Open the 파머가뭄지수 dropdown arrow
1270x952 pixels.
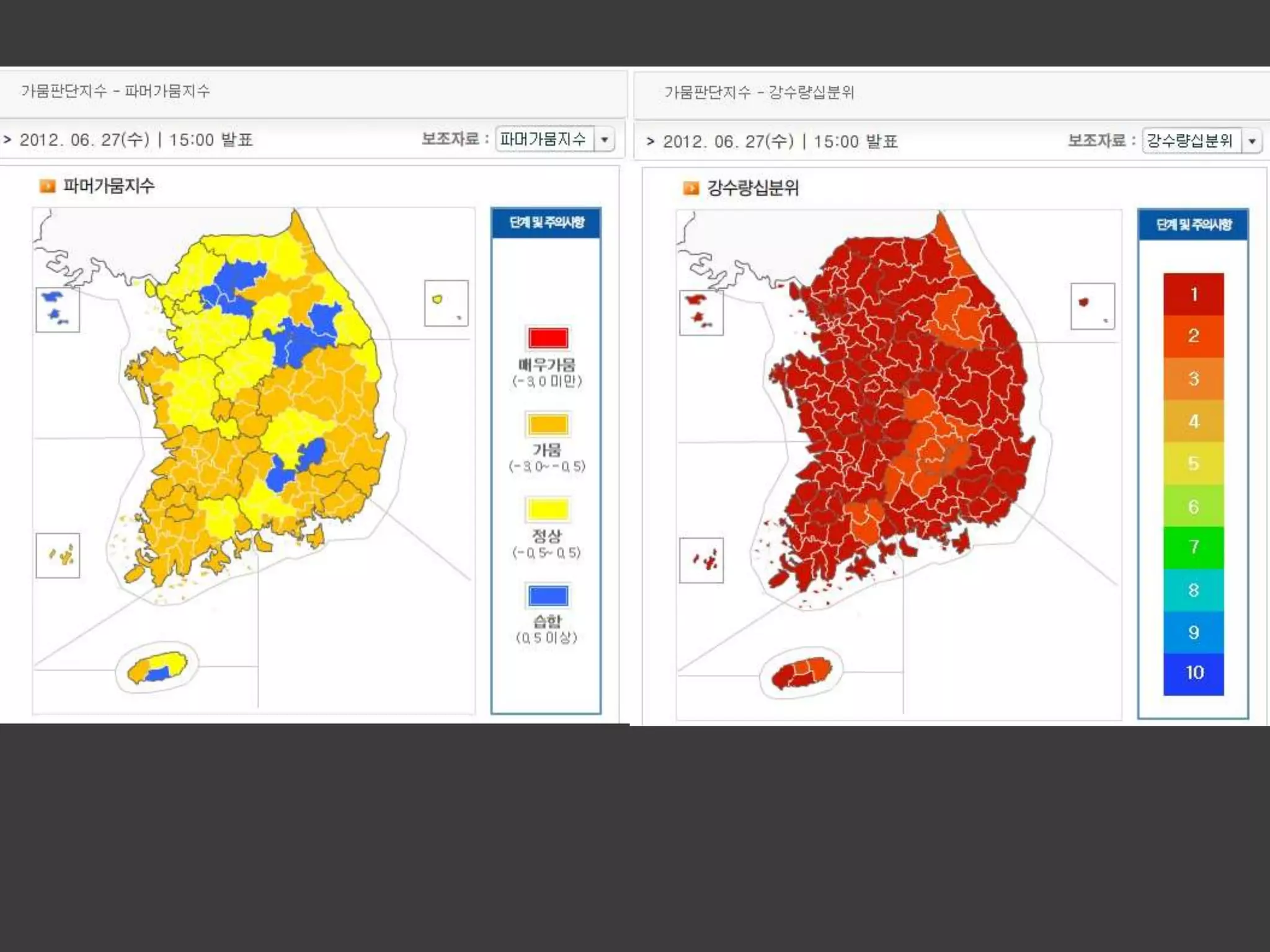click(x=604, y=139)
